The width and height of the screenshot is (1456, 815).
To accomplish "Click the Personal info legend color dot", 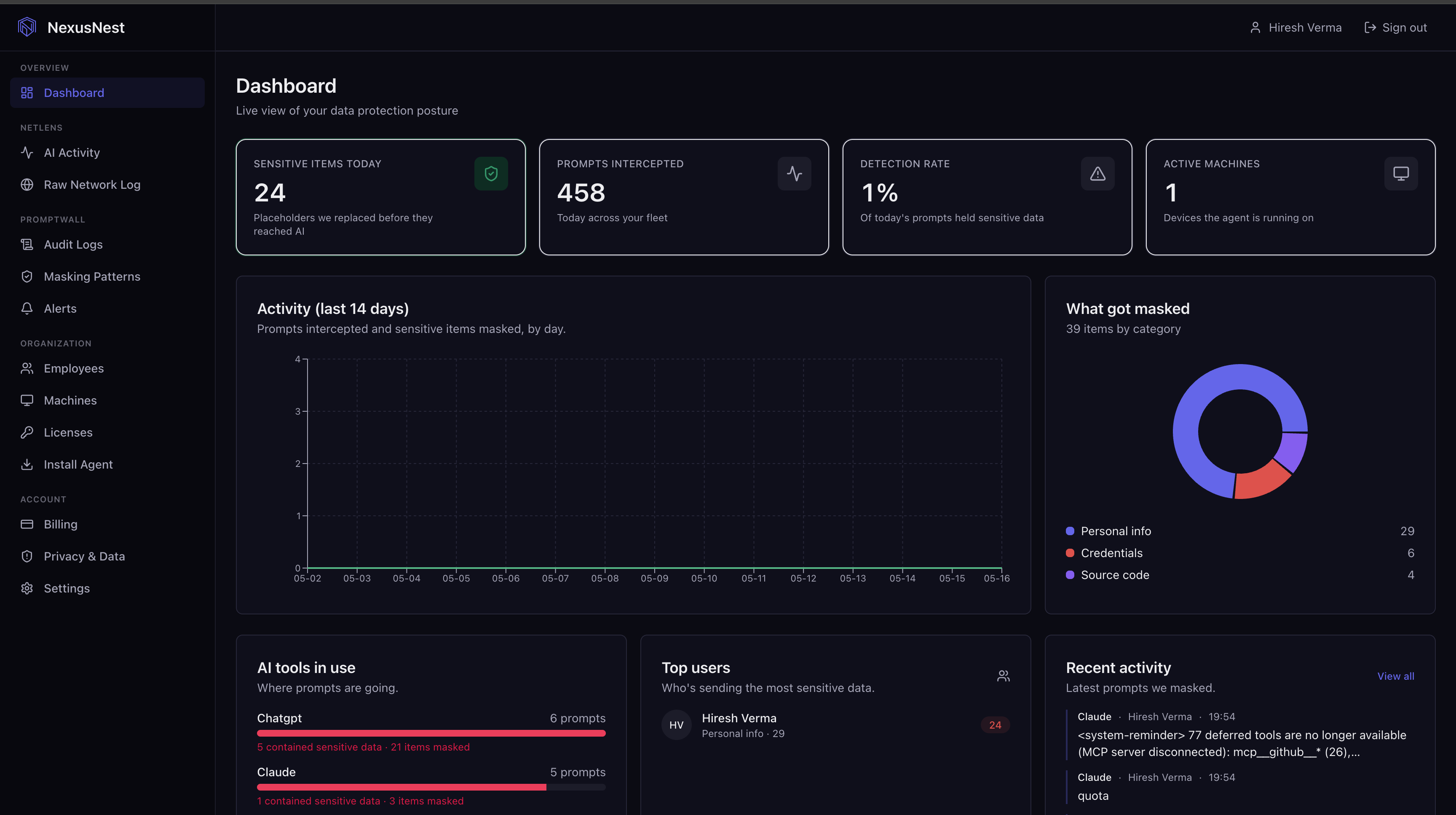I will pyautogui.click(x=1070, y=531).
